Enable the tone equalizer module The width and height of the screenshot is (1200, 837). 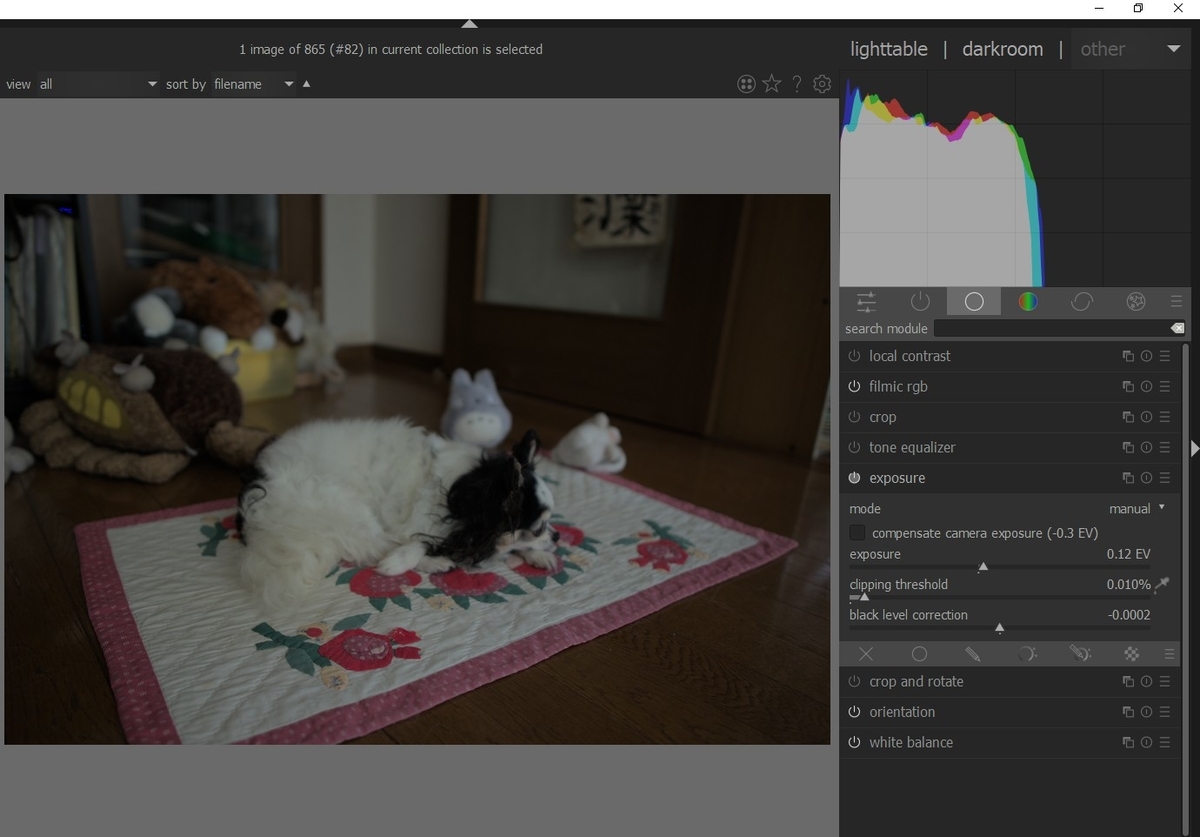click(854, 447)
